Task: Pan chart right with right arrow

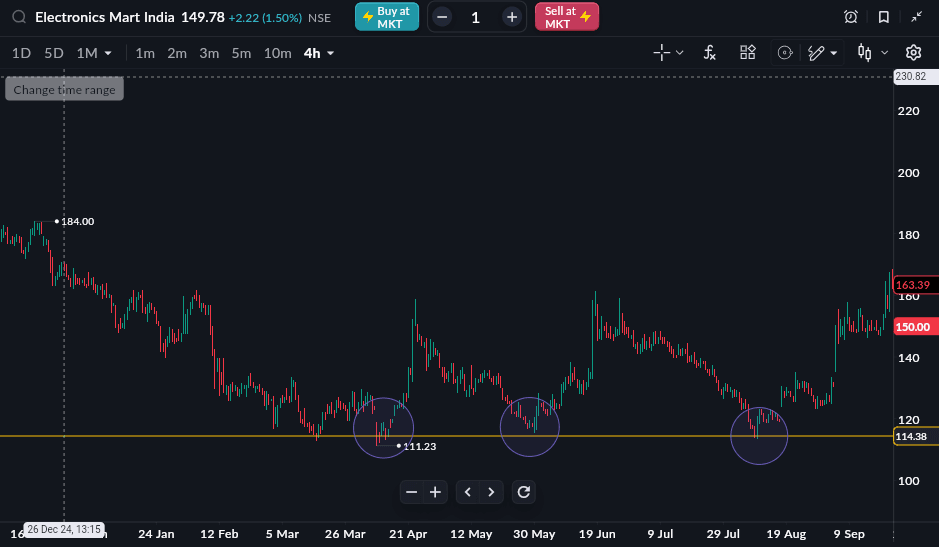Action: [x=491, y=492]
